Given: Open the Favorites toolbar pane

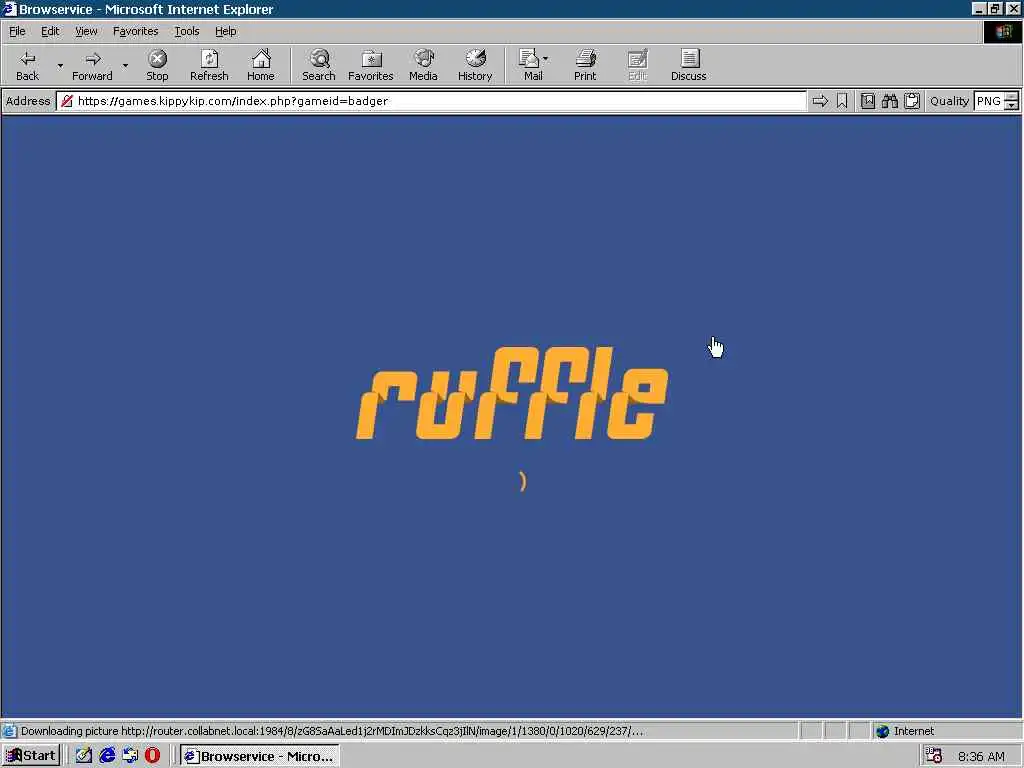Looking at the screenshot, I should tap(371, 65).
